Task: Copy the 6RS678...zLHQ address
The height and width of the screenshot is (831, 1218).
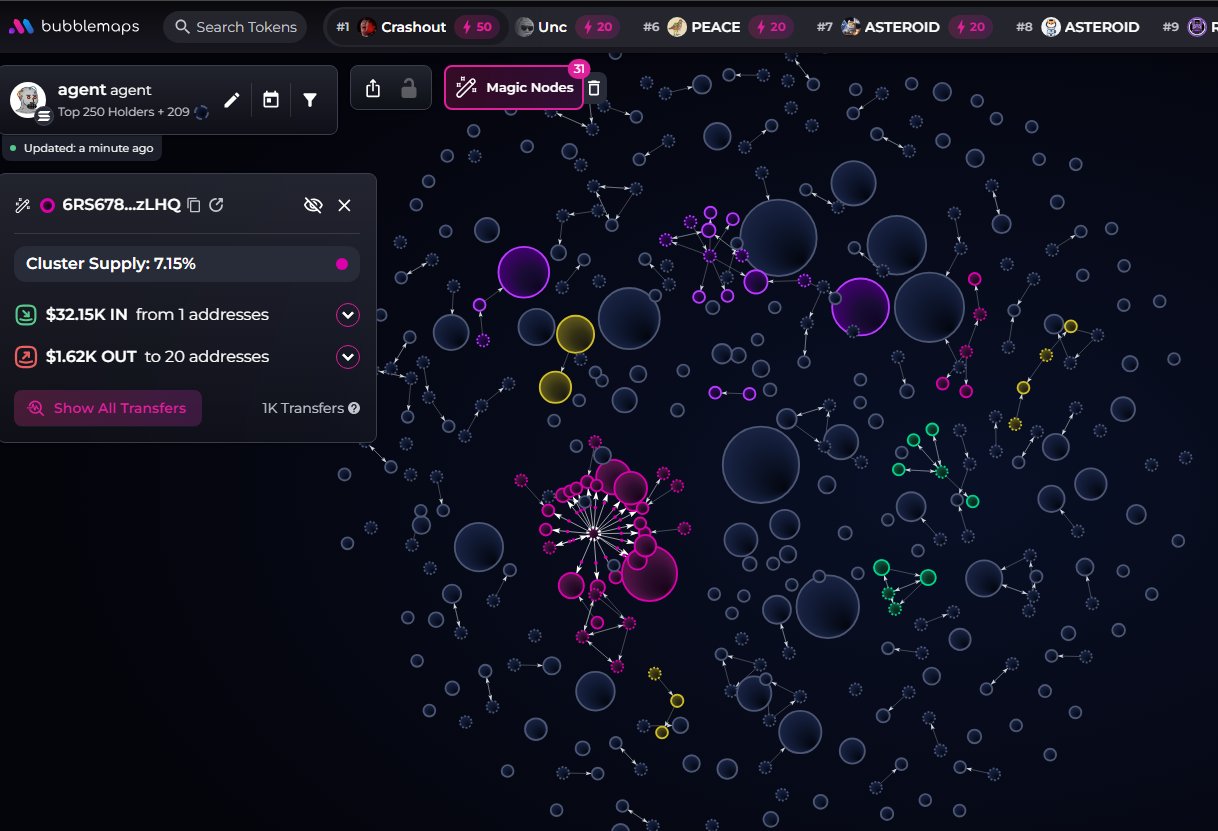Action: (x=194, y=205)
